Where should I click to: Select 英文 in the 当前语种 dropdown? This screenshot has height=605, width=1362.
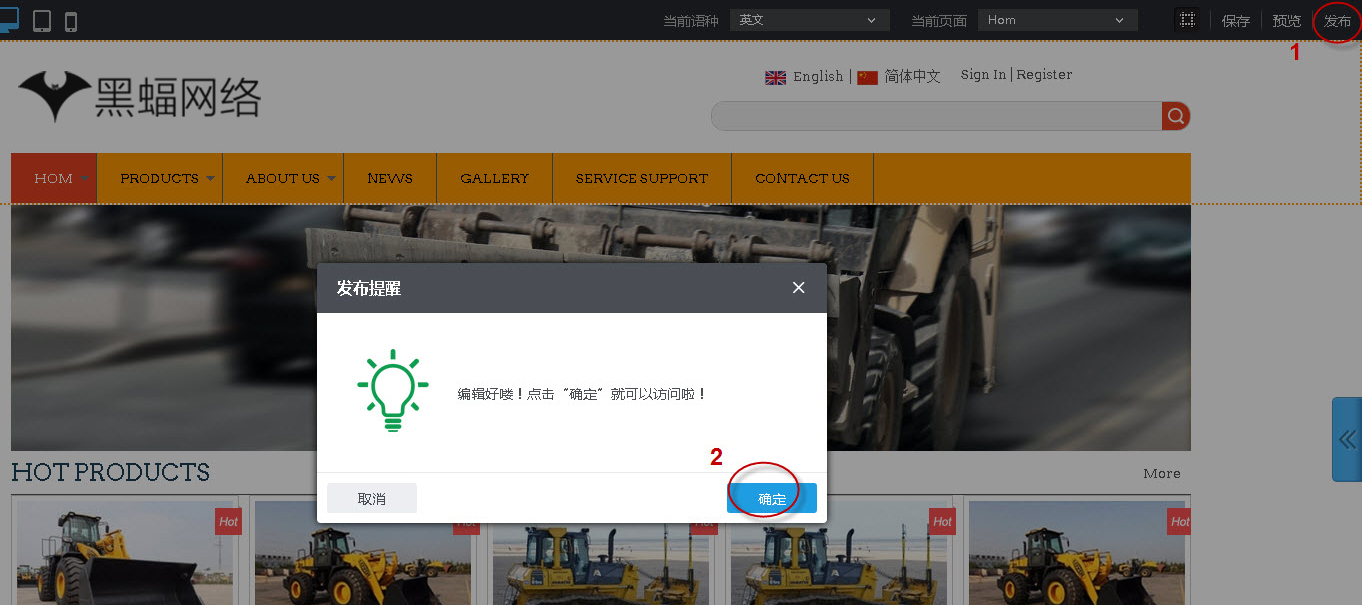tap(809, 19)
